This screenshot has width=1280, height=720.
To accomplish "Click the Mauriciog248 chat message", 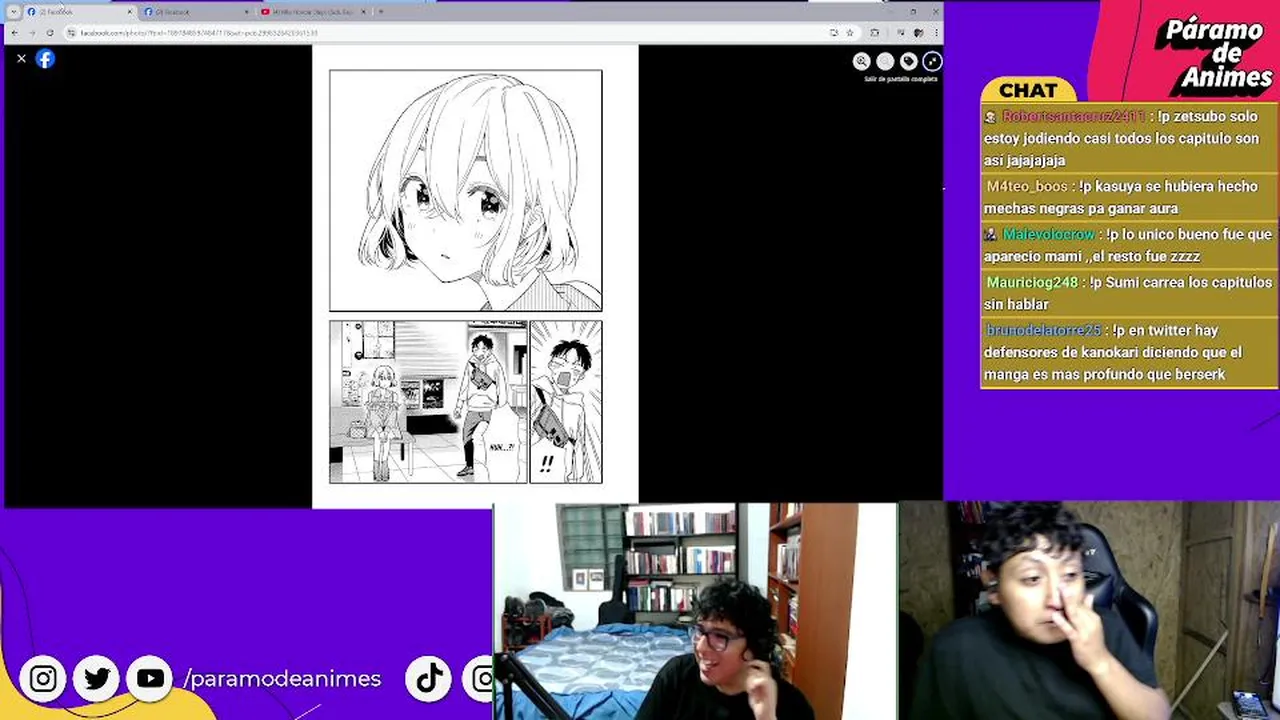I will point(1129,293).
